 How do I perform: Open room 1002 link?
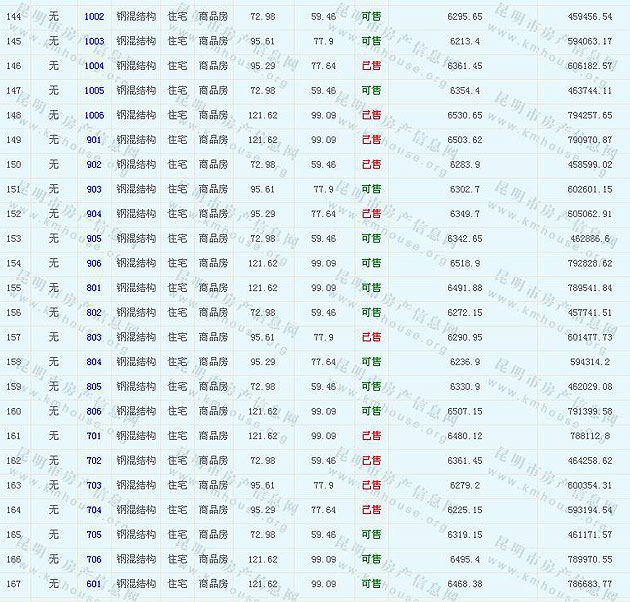tap(94, 17)
